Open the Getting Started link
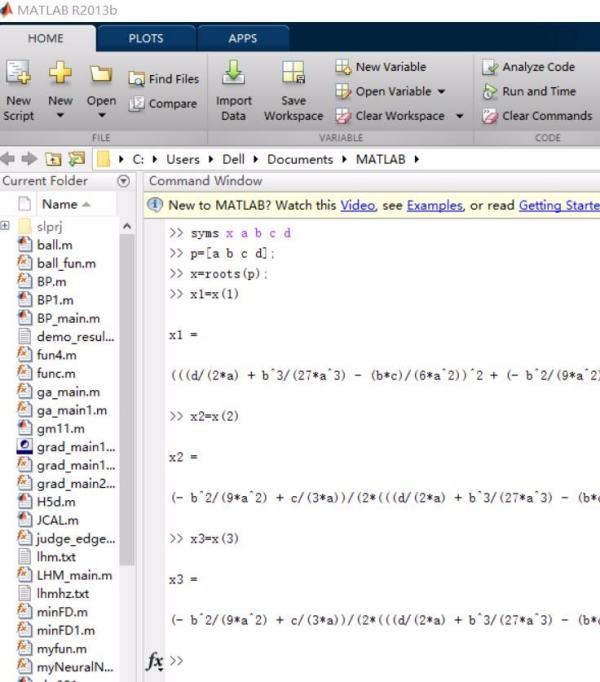Image resolution: width=600 pixels, height=682 pixels. tap(559, 205)
